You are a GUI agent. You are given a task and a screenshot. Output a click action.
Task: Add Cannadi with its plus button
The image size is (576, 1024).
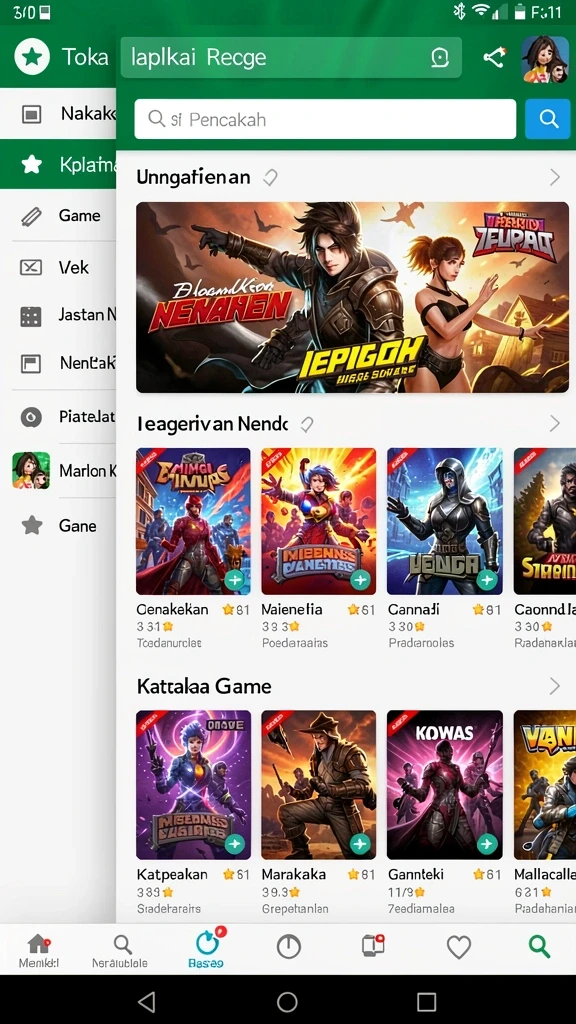(x=486, y=579)
